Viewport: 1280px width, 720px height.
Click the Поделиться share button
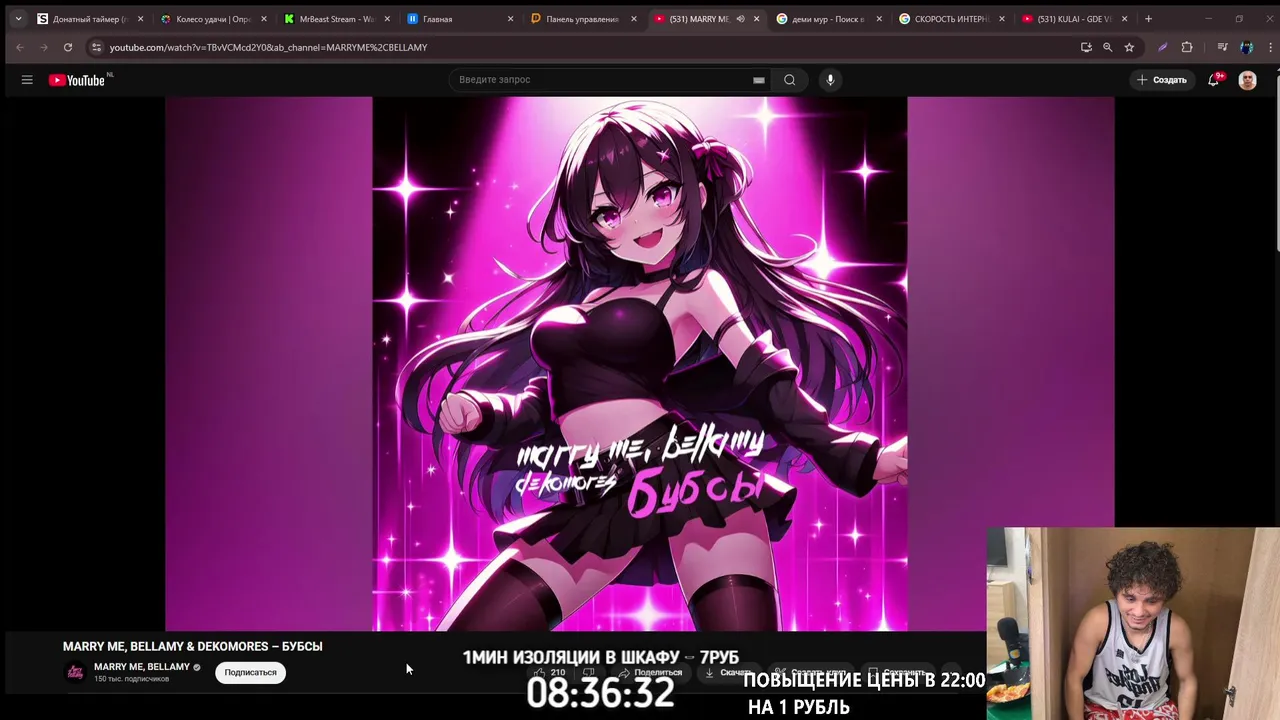point(650,673)
